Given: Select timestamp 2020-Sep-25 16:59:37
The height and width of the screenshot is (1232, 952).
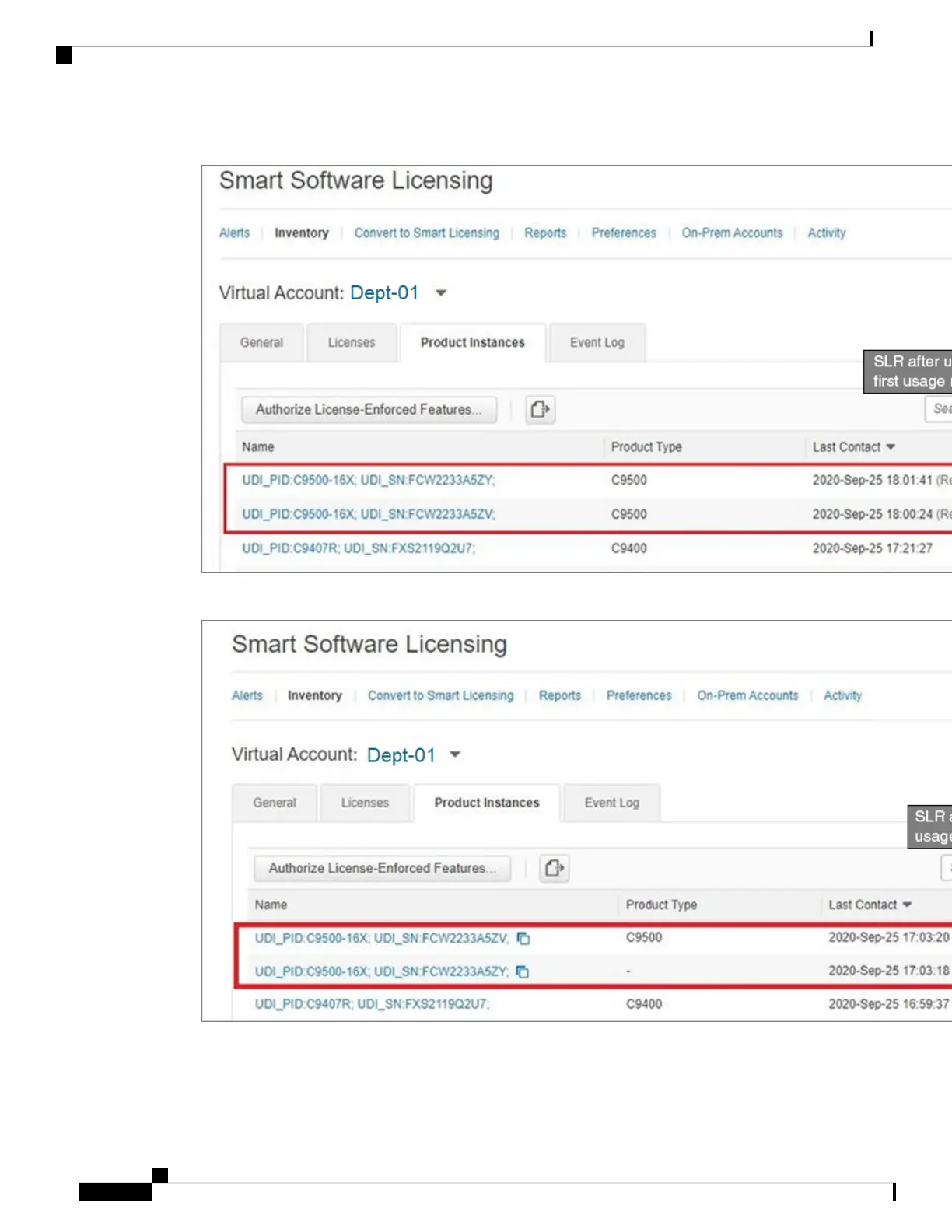Looking at the screenshot, I should click(x=889, y=1004).
